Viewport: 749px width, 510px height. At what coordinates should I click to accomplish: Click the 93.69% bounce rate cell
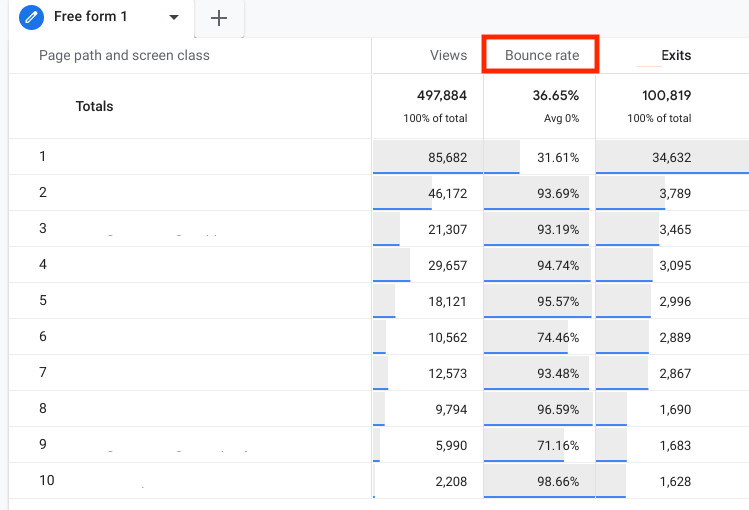(539, 193)
